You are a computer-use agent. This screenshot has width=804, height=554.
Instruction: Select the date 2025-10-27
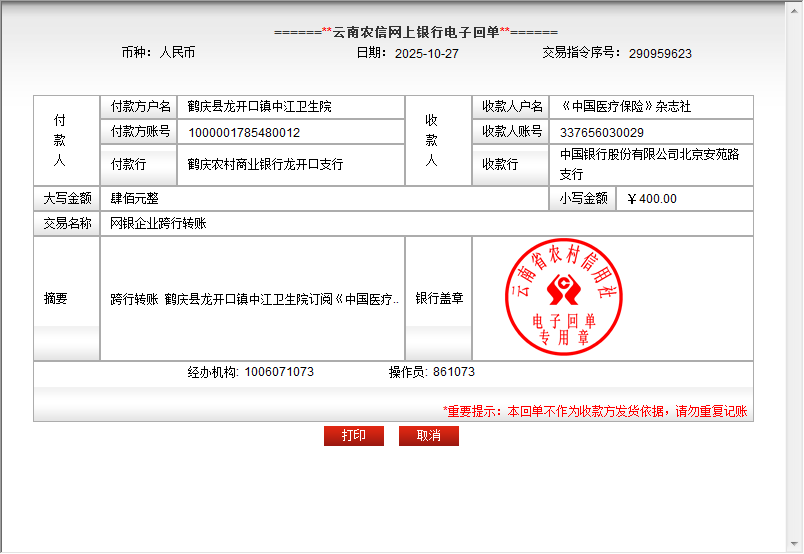pos(427,54)
